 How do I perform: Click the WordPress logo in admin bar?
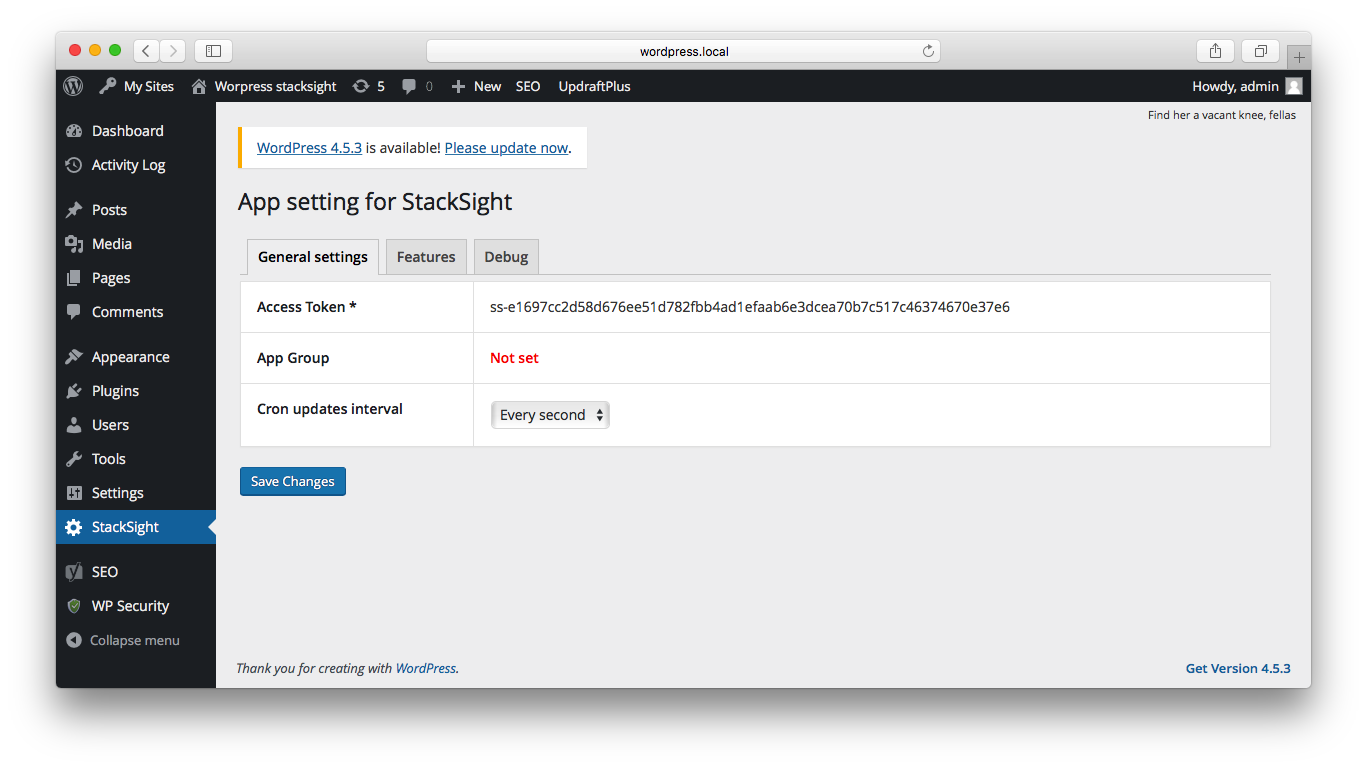[x=73, y=86]
